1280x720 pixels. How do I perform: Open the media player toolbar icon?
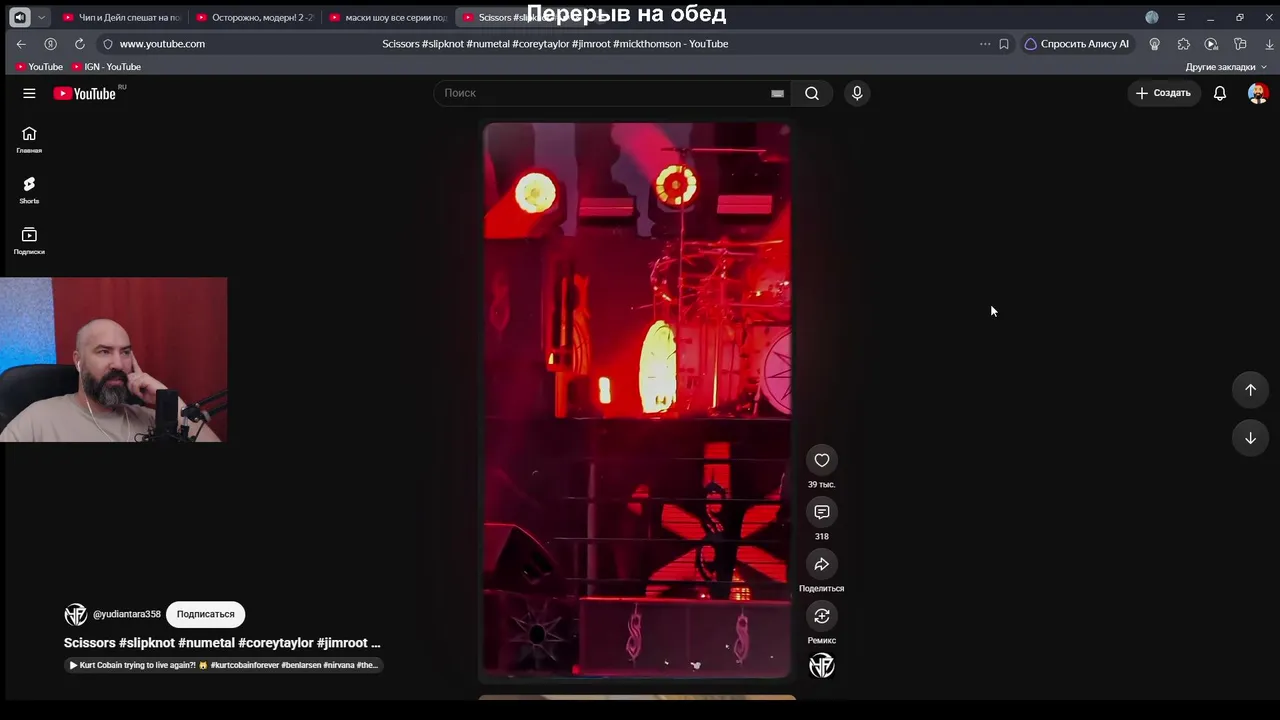coord(1211,44)
